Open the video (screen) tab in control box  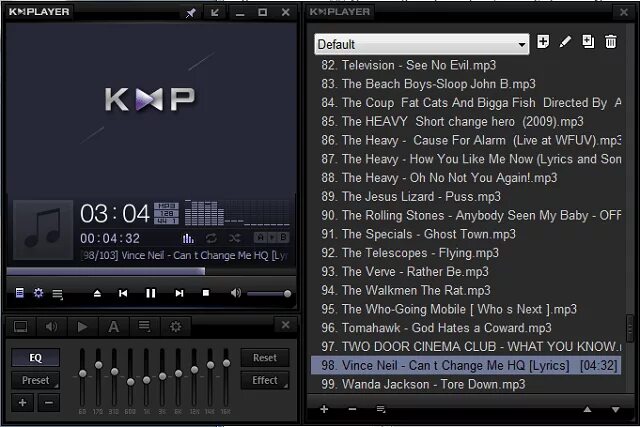tap(20, 327)
